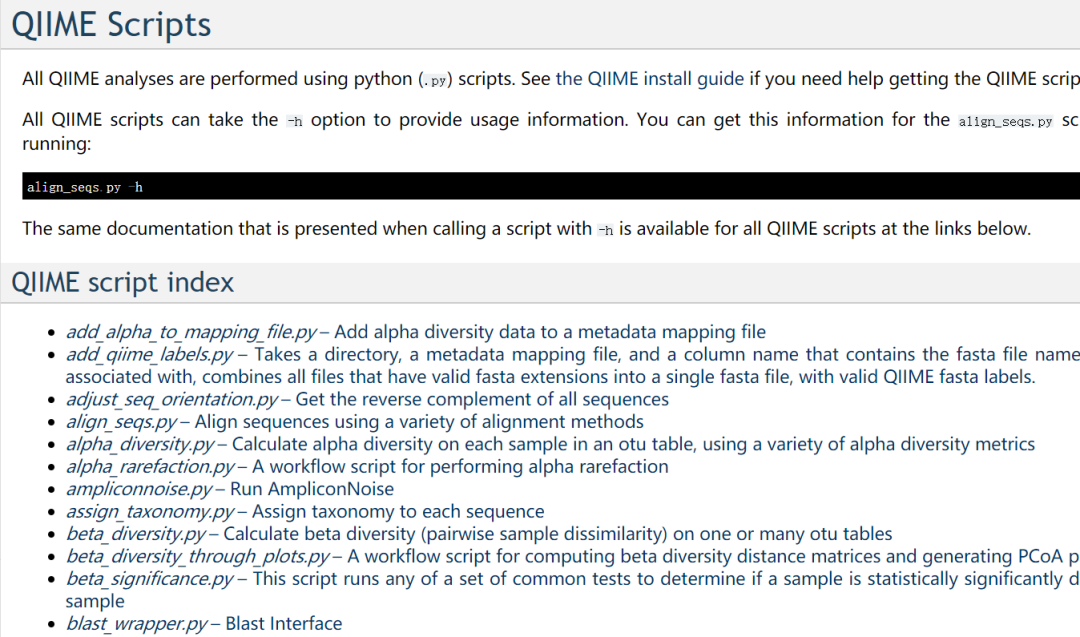Open assign_taxonomy.py documentation

coord(150,512)
